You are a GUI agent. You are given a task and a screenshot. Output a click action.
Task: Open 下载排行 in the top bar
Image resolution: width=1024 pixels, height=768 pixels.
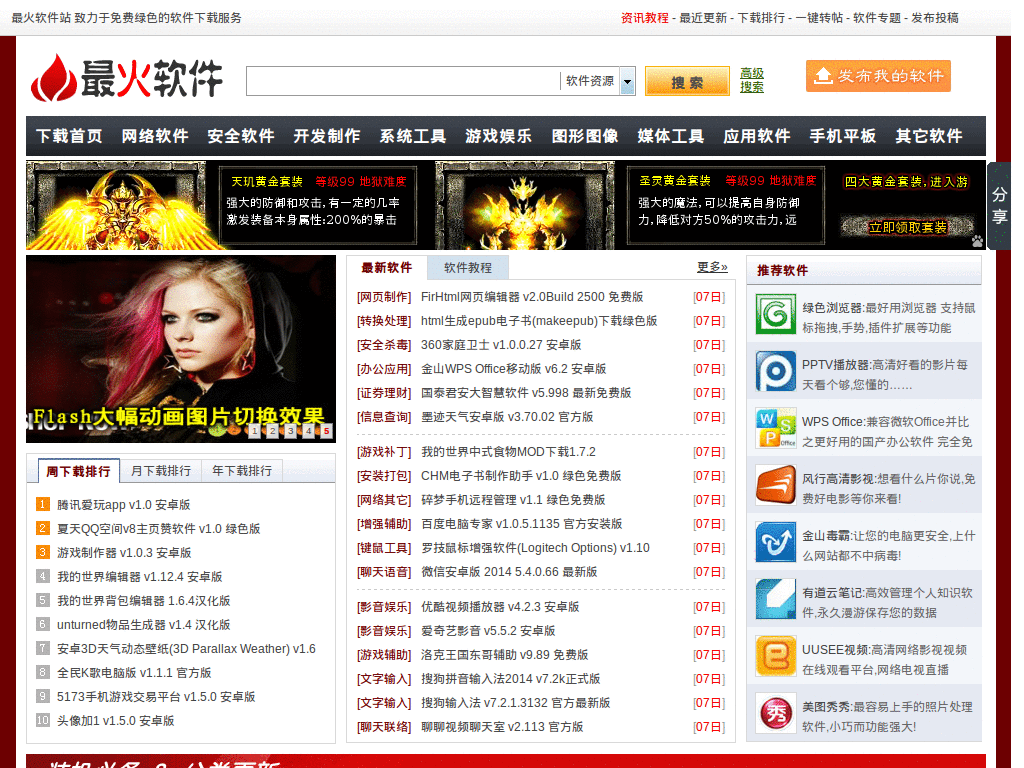[x=761, y=18]
